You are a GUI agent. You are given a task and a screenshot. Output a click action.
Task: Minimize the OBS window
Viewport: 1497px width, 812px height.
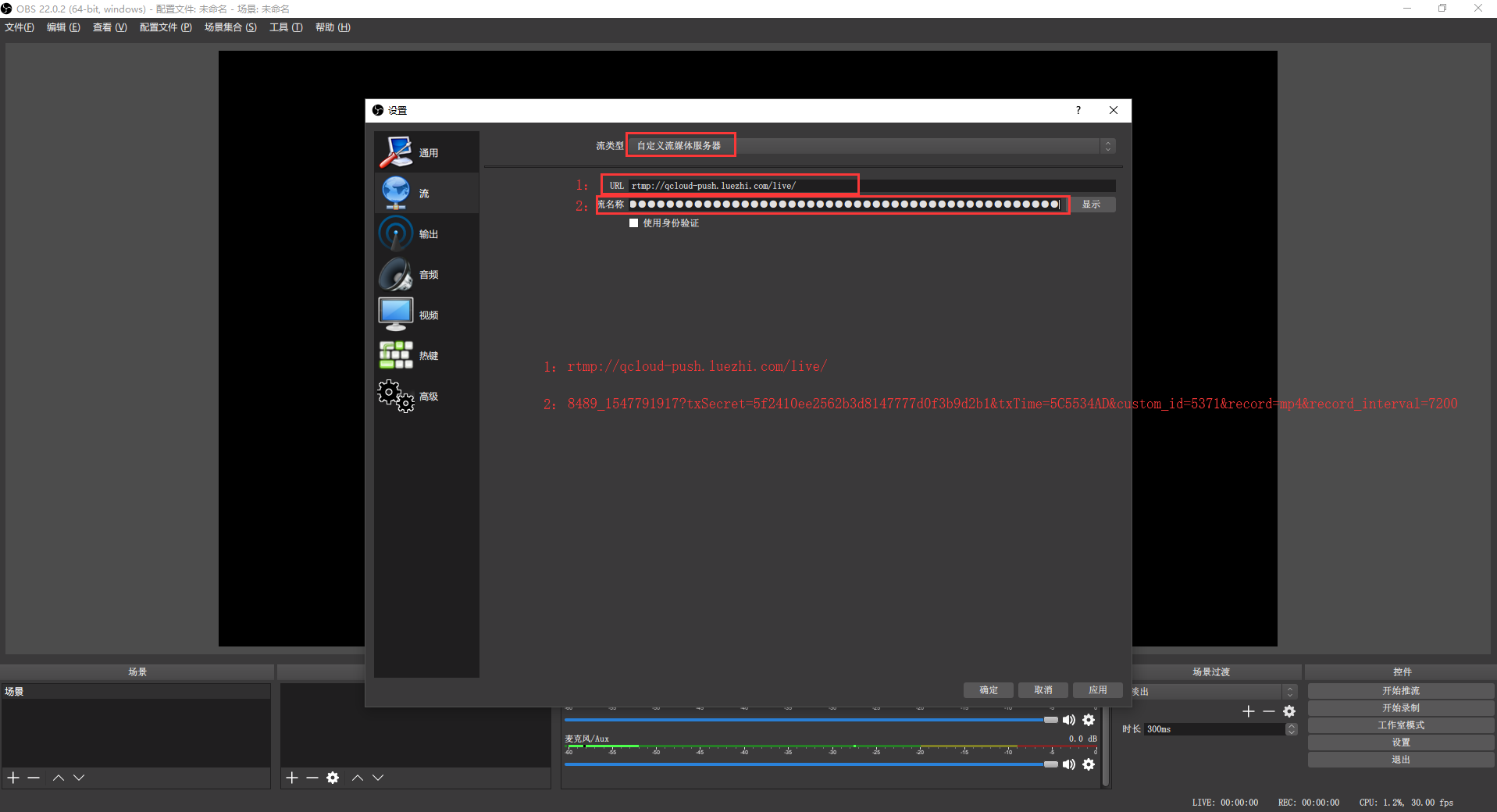click(1407, 9)
